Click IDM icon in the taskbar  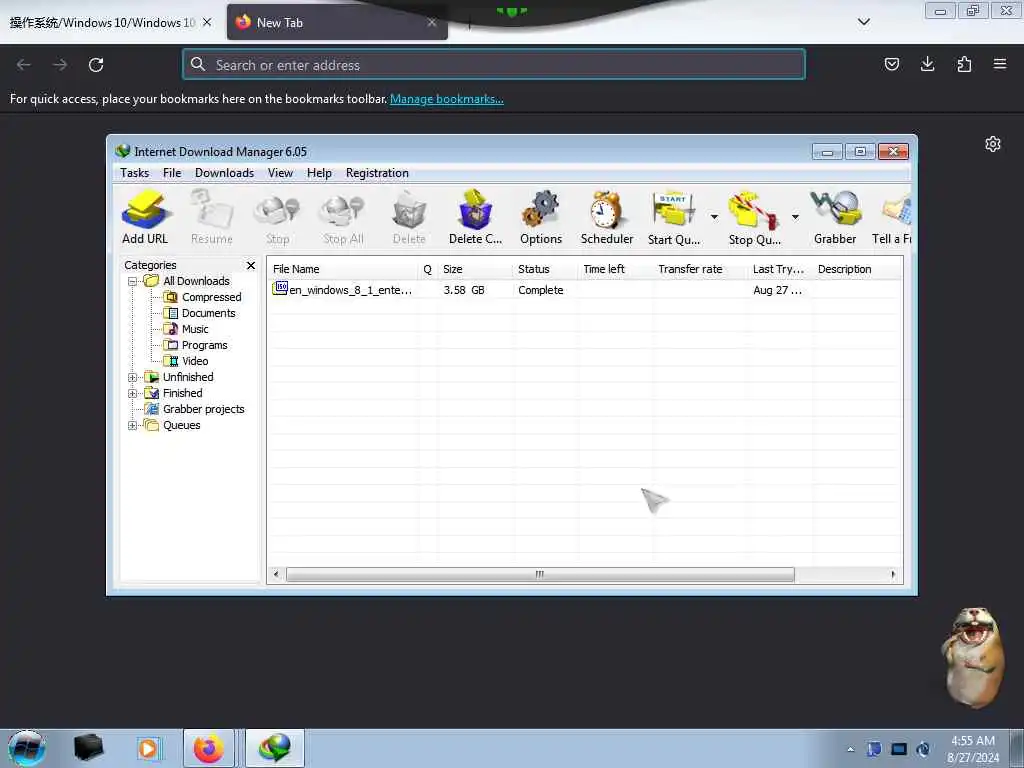point(275,748)
